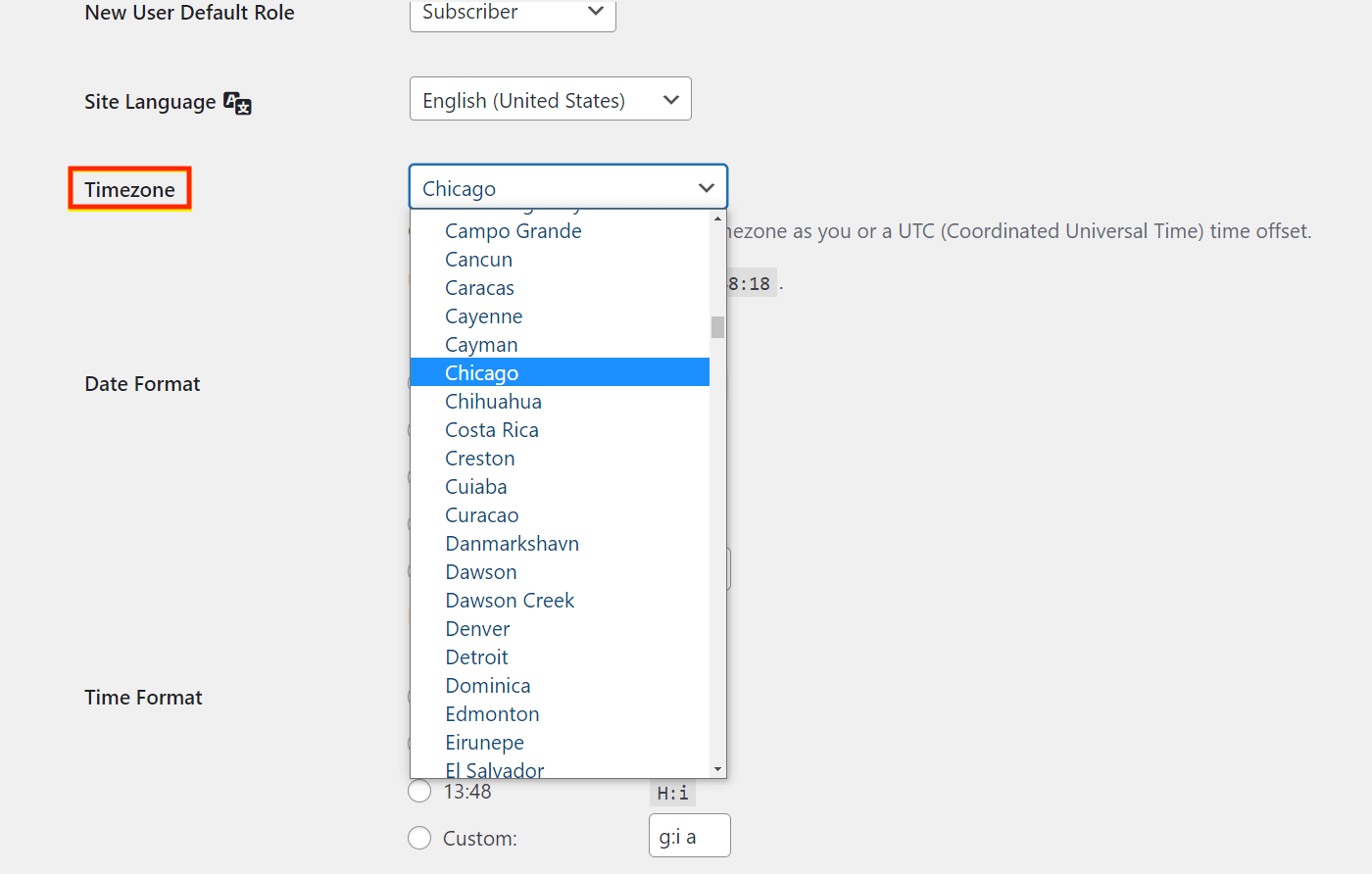Select the Custom time format radio

click(x=419, y=838)
